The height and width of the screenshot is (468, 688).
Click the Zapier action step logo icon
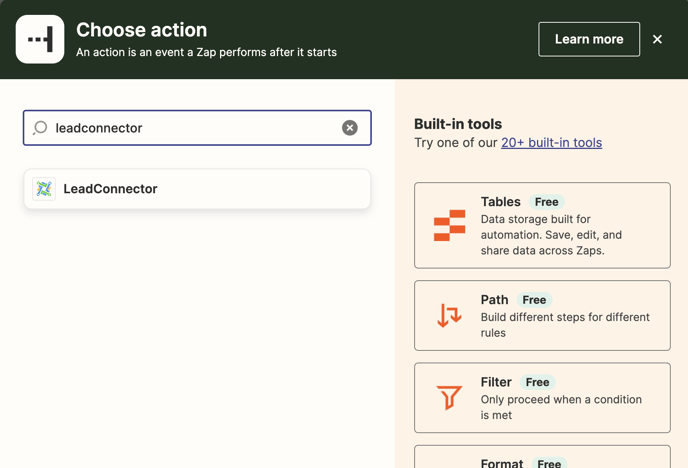(40, 39)
